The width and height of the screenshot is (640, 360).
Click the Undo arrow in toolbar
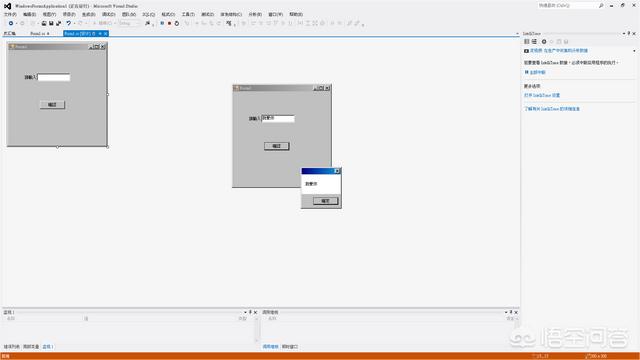69,23
